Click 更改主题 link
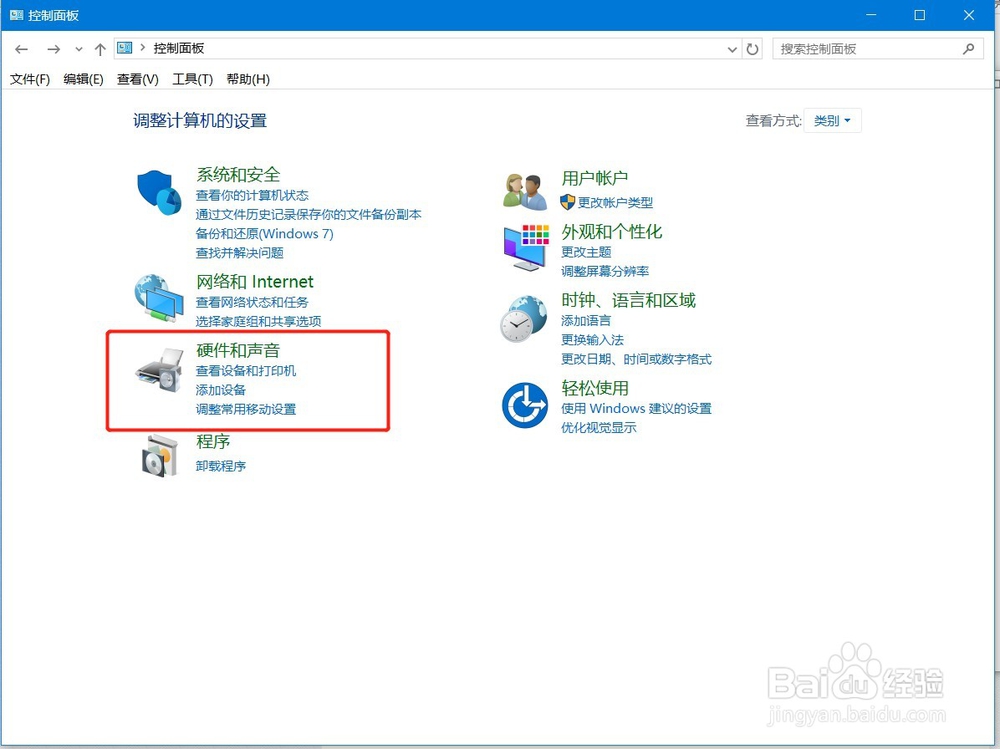1000x749 pixels. tap(586, 252)
